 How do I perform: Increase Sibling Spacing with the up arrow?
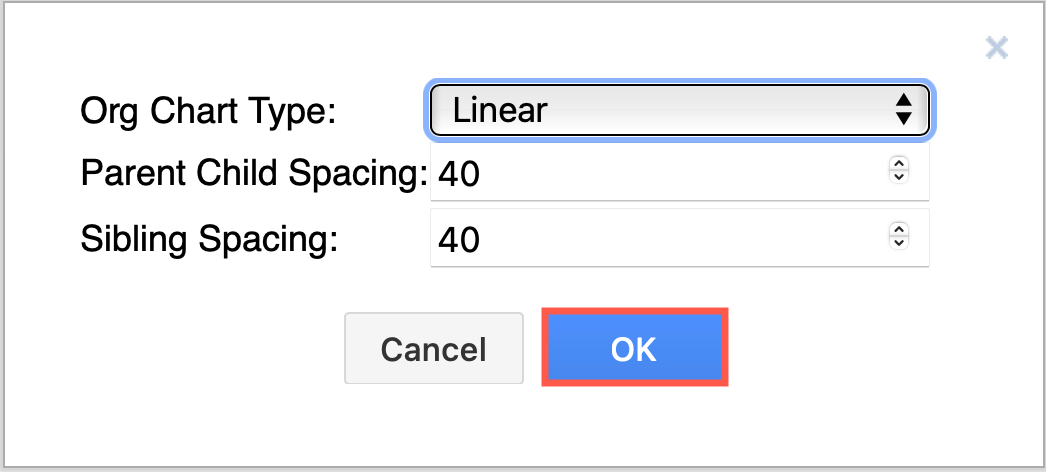click(x=898, y=231)
